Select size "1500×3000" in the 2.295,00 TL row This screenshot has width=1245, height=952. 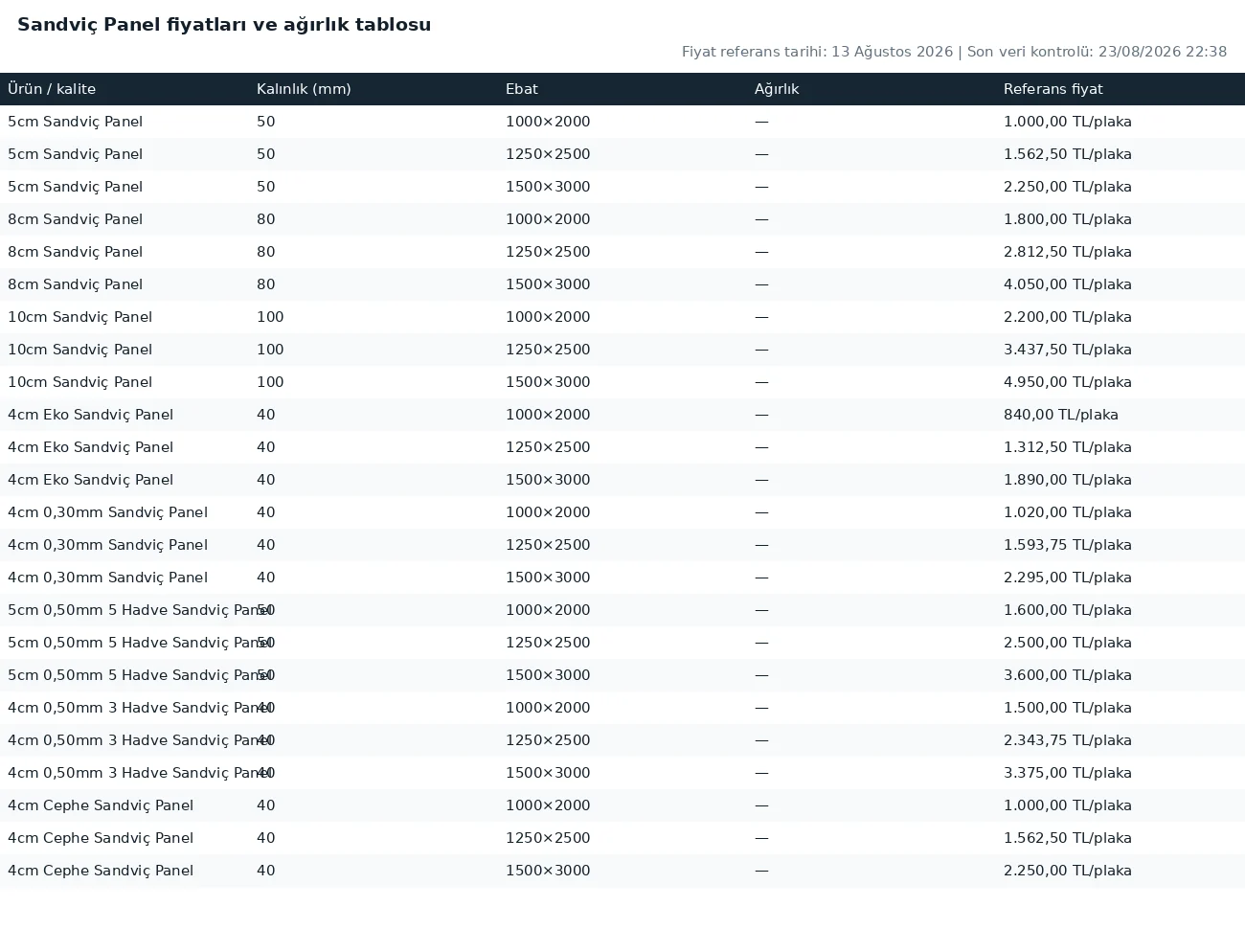(548, 578)
